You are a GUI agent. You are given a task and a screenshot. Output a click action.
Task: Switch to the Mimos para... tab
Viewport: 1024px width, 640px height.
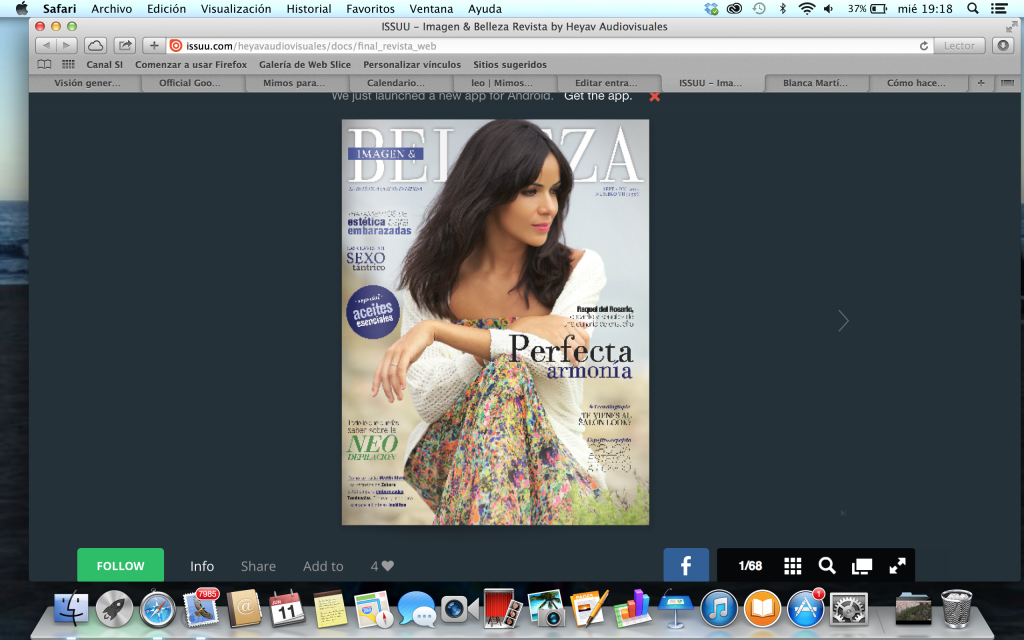[293, 83]
